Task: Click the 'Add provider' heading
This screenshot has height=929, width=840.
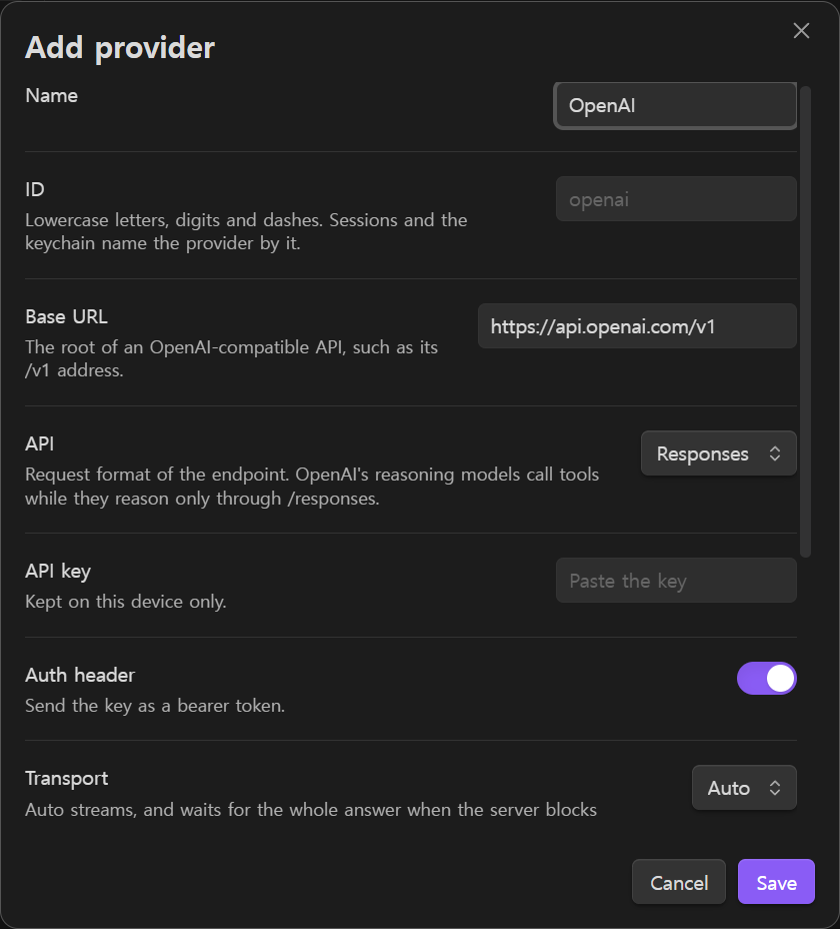Action: (x=120, y=47)
